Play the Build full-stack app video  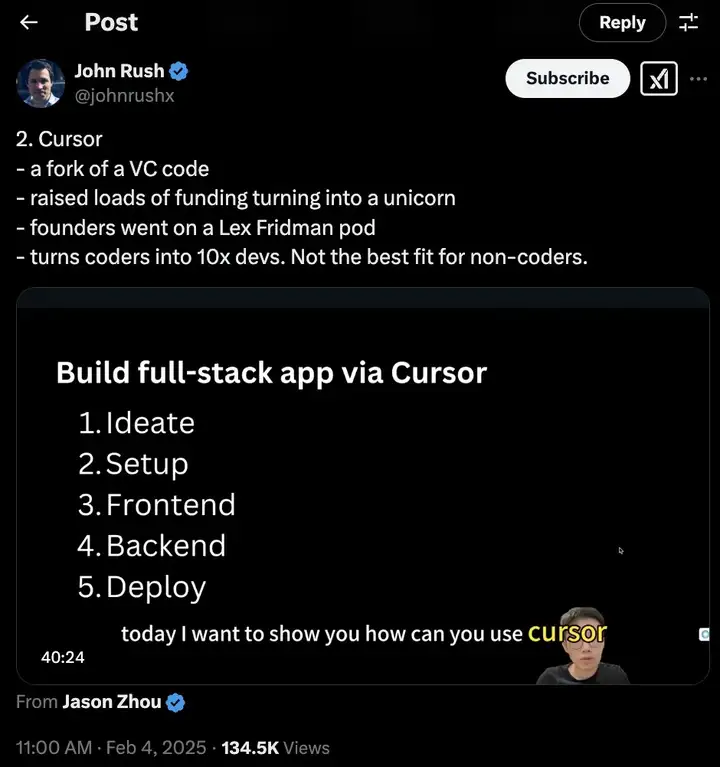[362, 485]
